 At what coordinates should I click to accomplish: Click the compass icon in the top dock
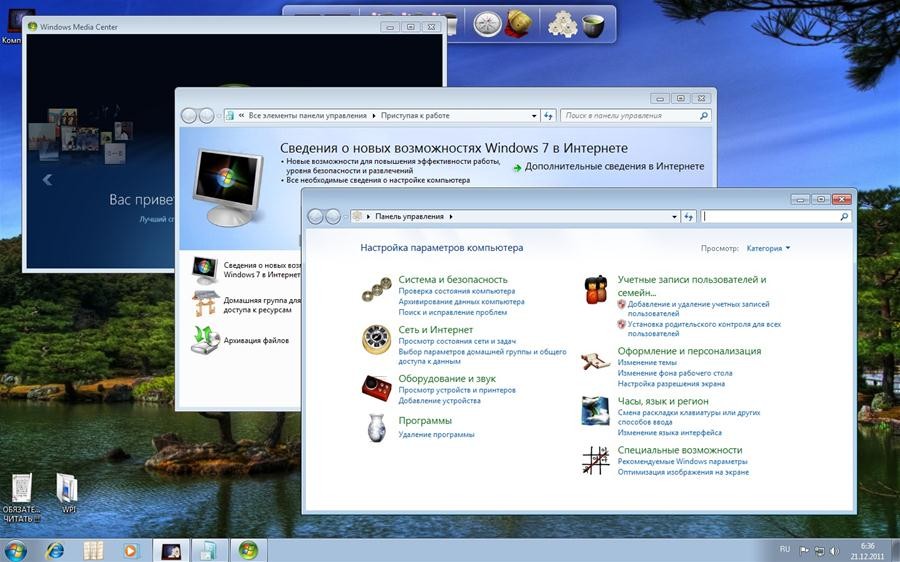487,25
